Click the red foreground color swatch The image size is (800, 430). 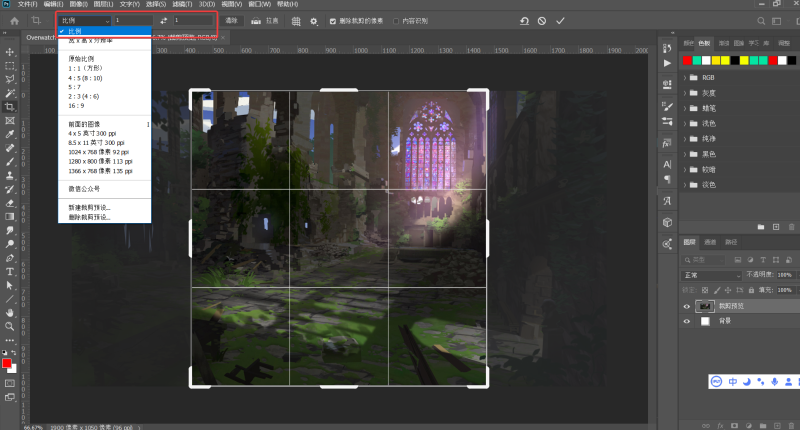click(x=7, y=363)
